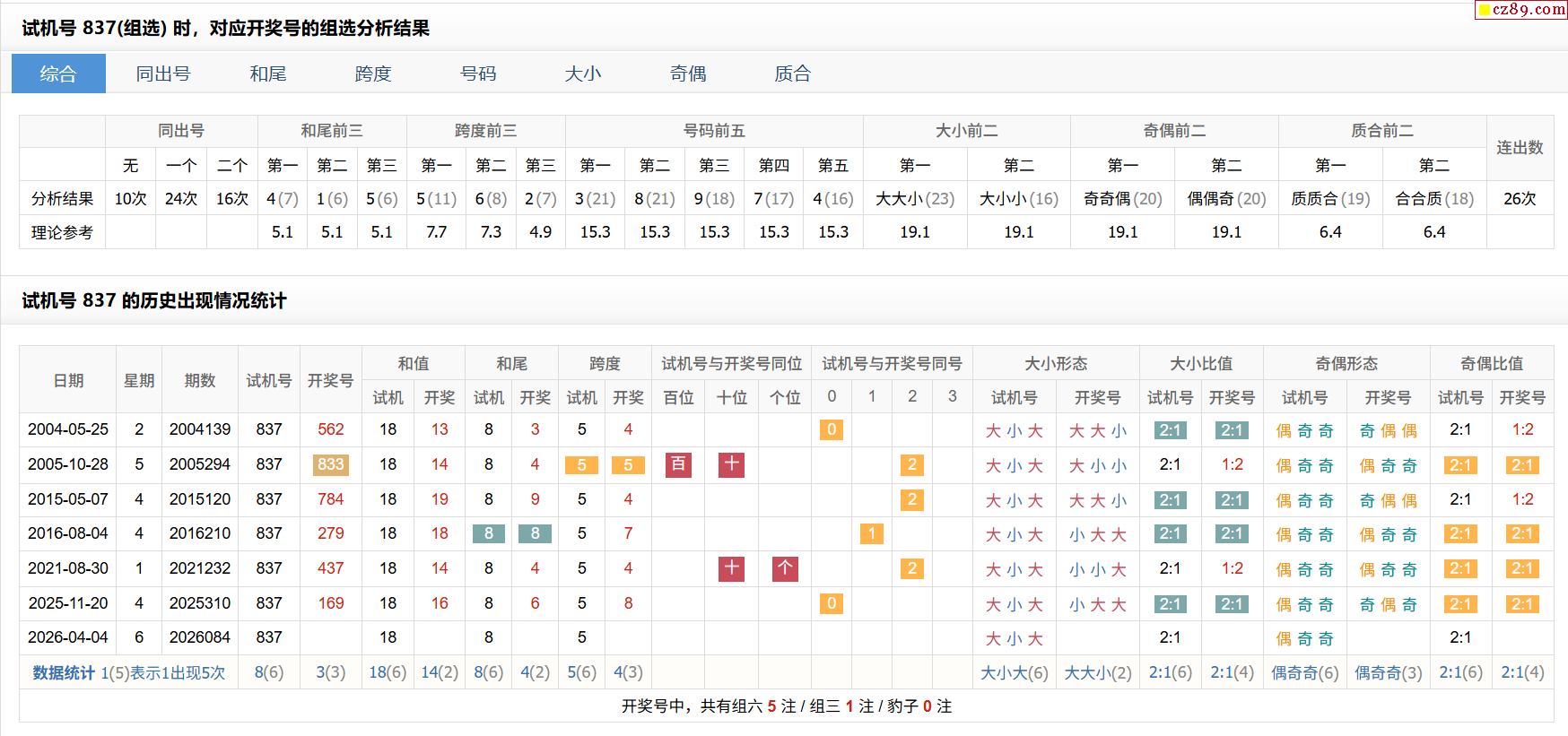Click the orange 0 badge in row 2004139
Screen dimensions: 1568x736
(832, 429)
